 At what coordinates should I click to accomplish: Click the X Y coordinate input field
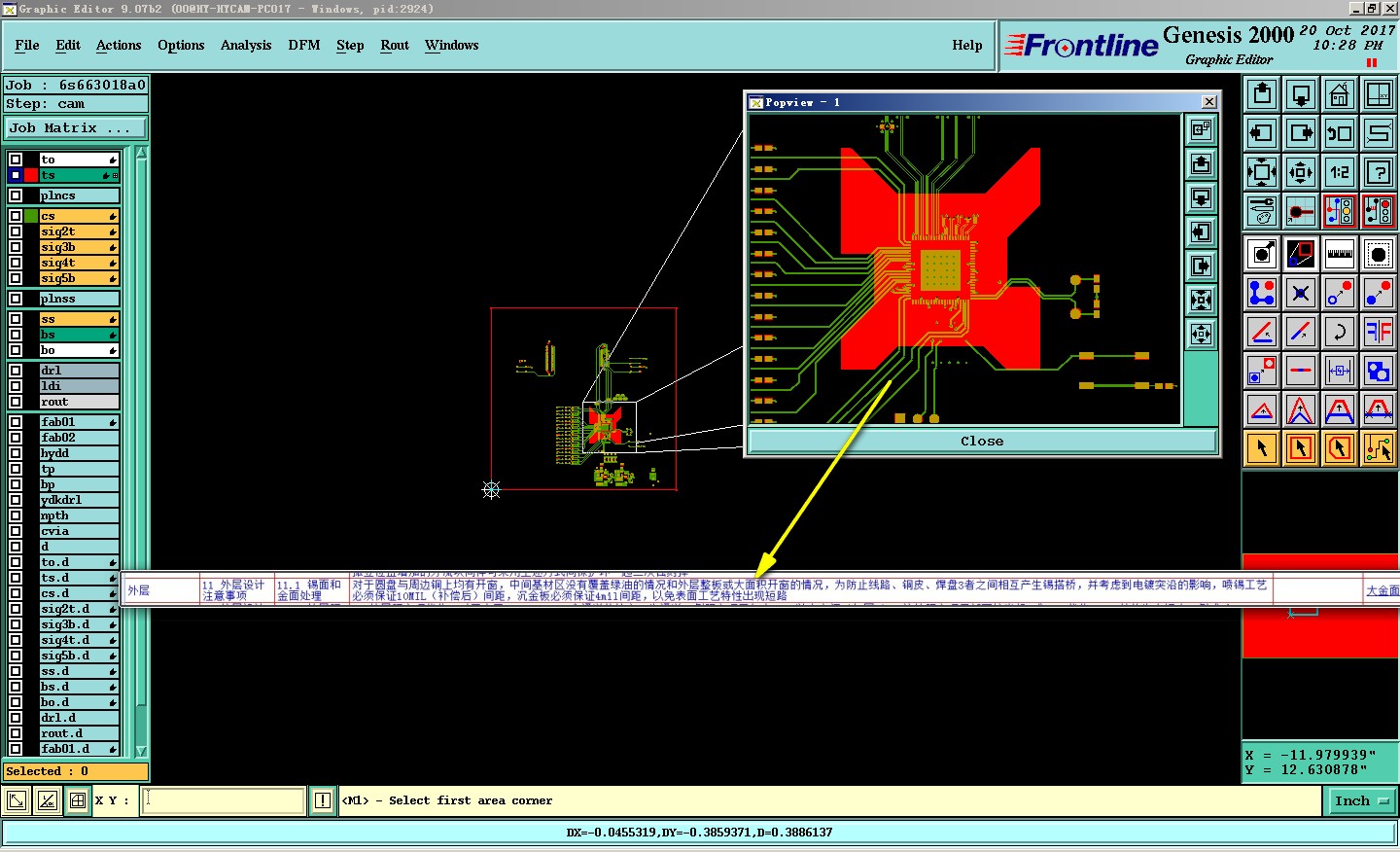224,800
